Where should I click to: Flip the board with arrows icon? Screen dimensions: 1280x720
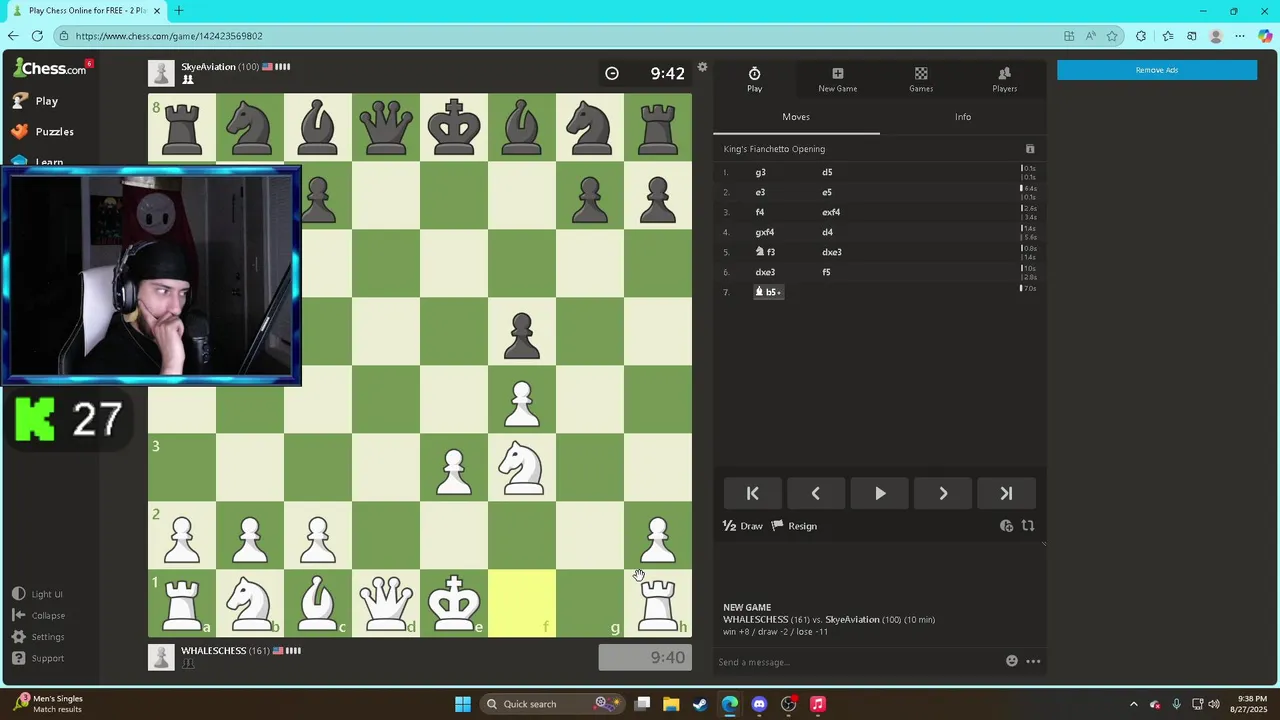(1028, 526)
